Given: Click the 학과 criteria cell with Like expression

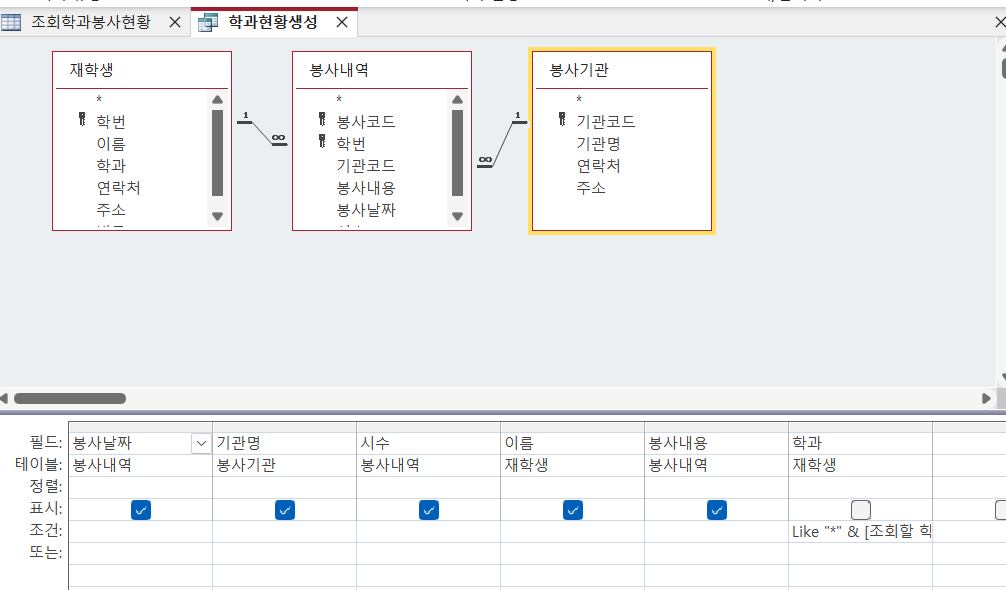Looking at the screenshot, I should pos(860,532).
